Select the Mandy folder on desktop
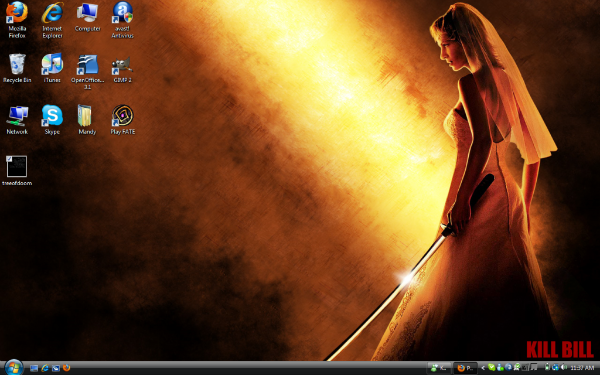 (x=87, y=120)
